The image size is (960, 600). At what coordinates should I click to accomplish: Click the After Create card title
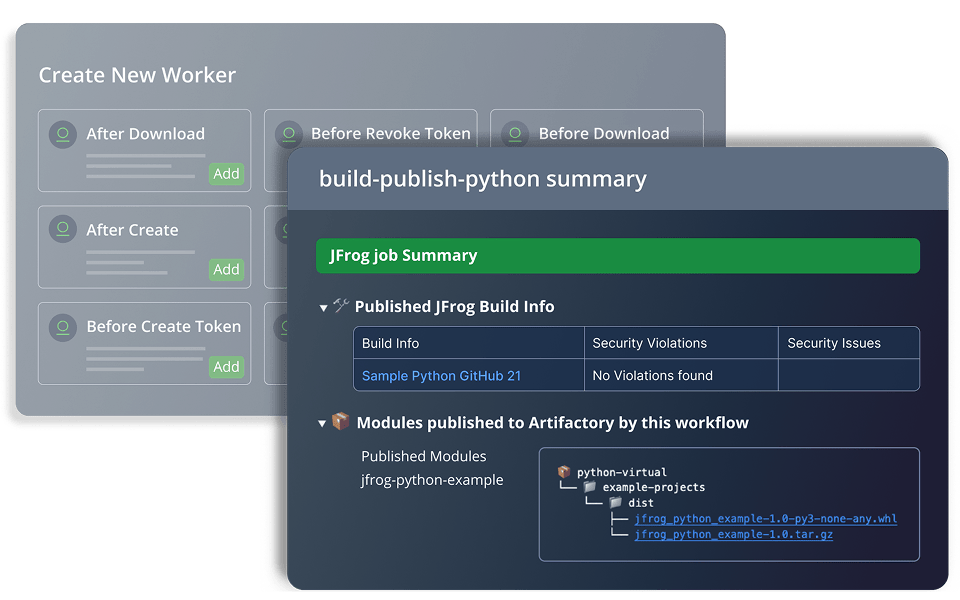coord(132,230)
